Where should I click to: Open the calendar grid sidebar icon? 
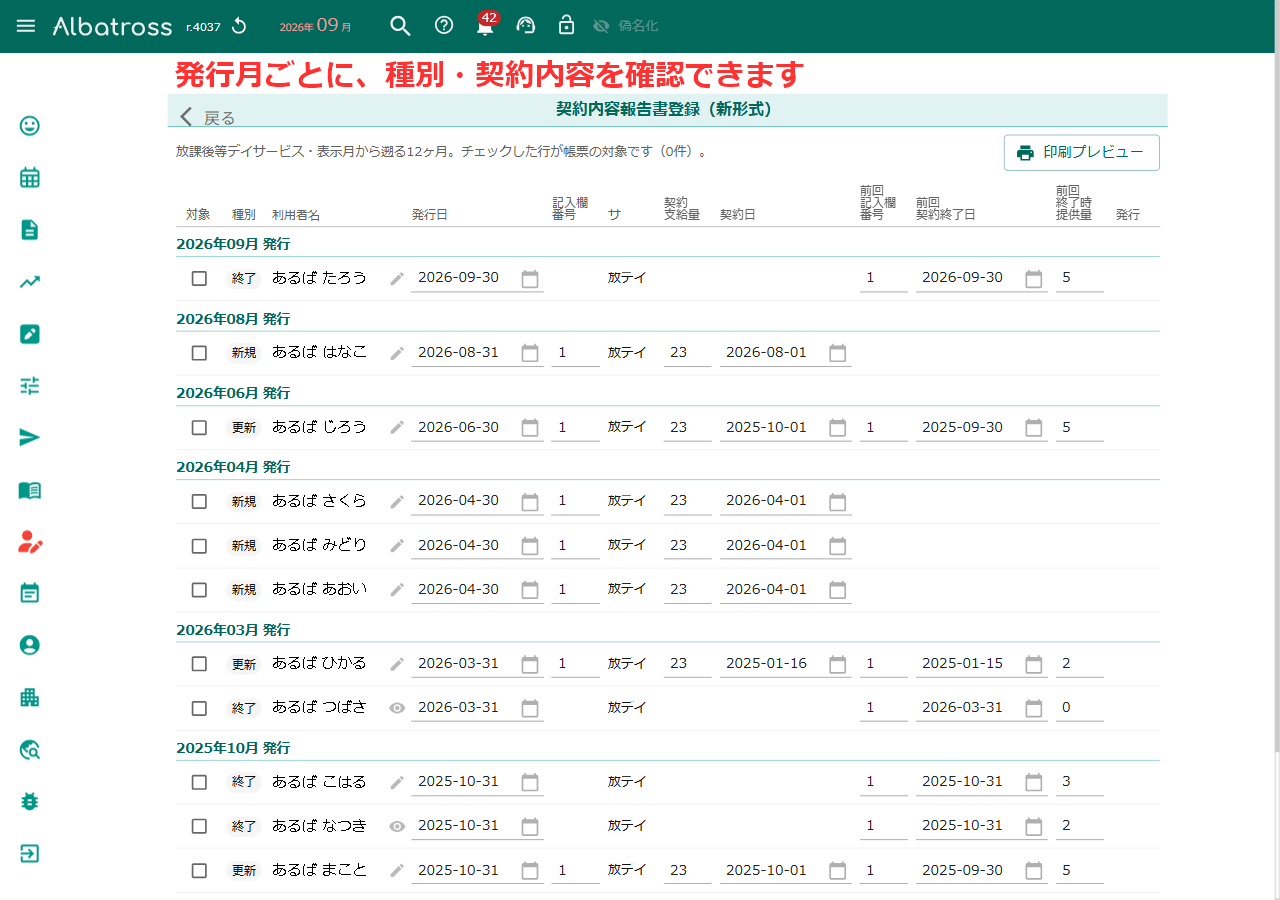[x=30, y=178]
